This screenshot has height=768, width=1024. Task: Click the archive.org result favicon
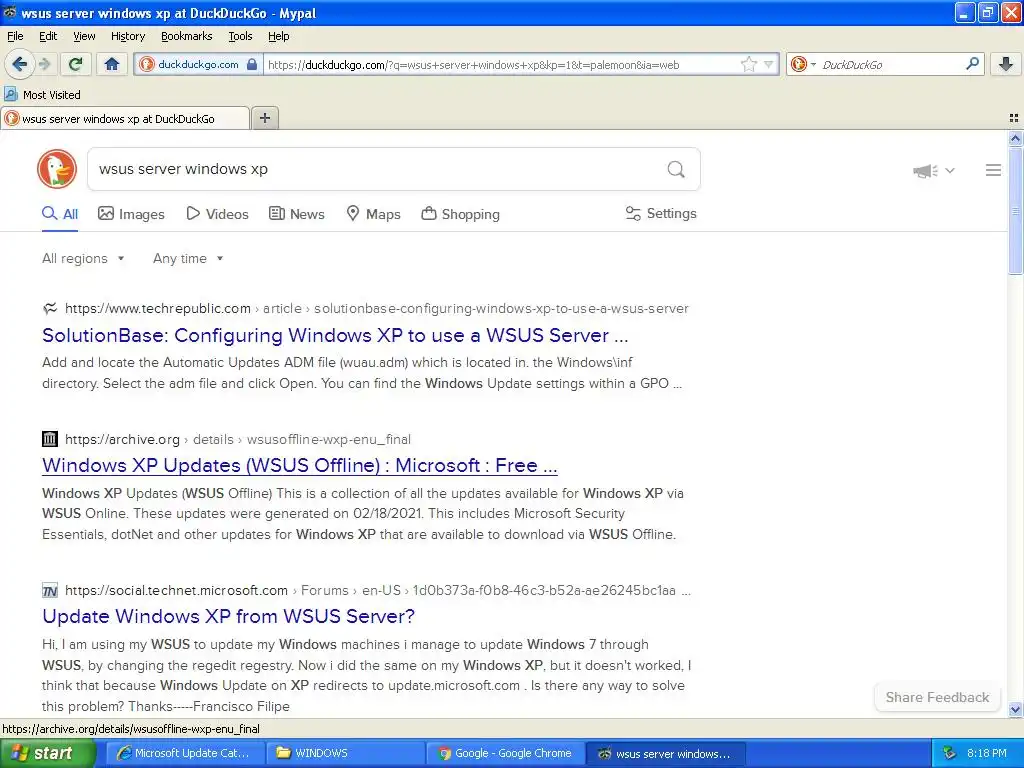point(50,439)
